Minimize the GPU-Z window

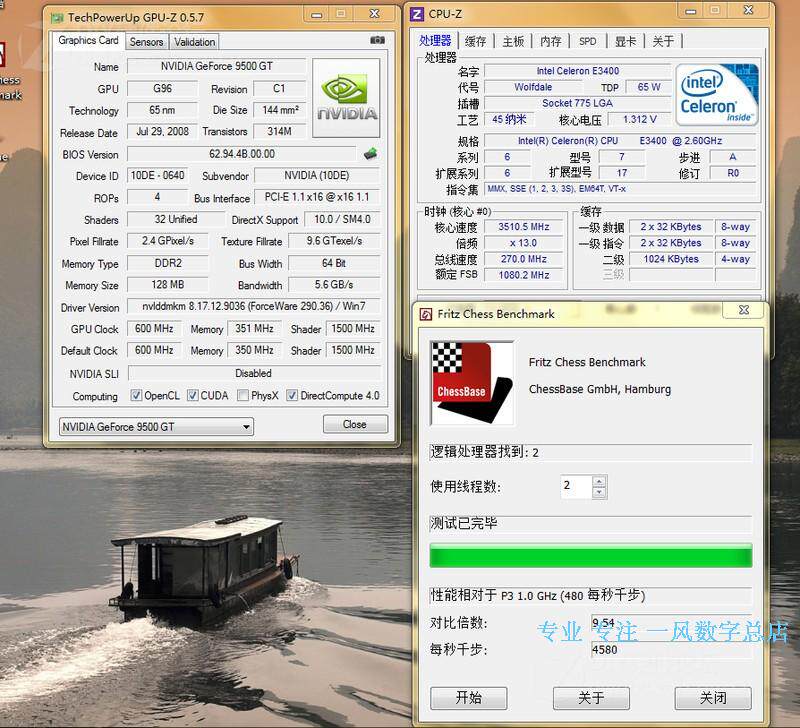click(317, 15)
